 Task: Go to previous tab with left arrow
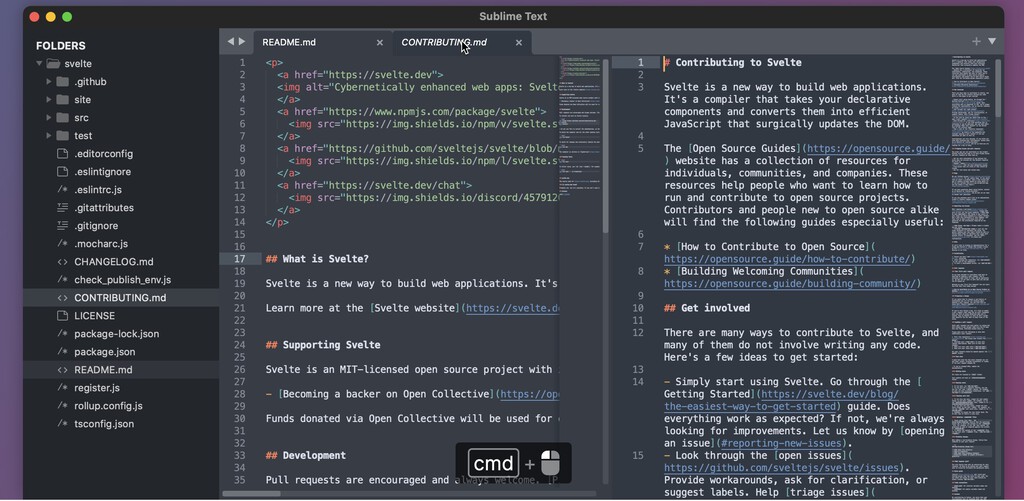point(231,42)
